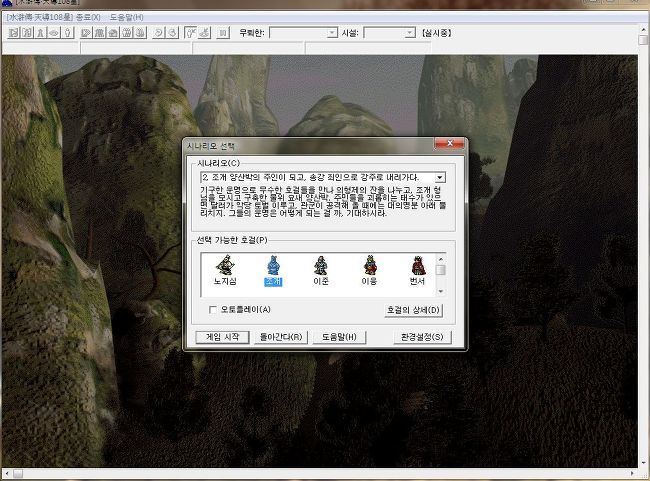
Task: Click main window horizontal scrollbar left arrow
Action: click(x=7, y=473)
